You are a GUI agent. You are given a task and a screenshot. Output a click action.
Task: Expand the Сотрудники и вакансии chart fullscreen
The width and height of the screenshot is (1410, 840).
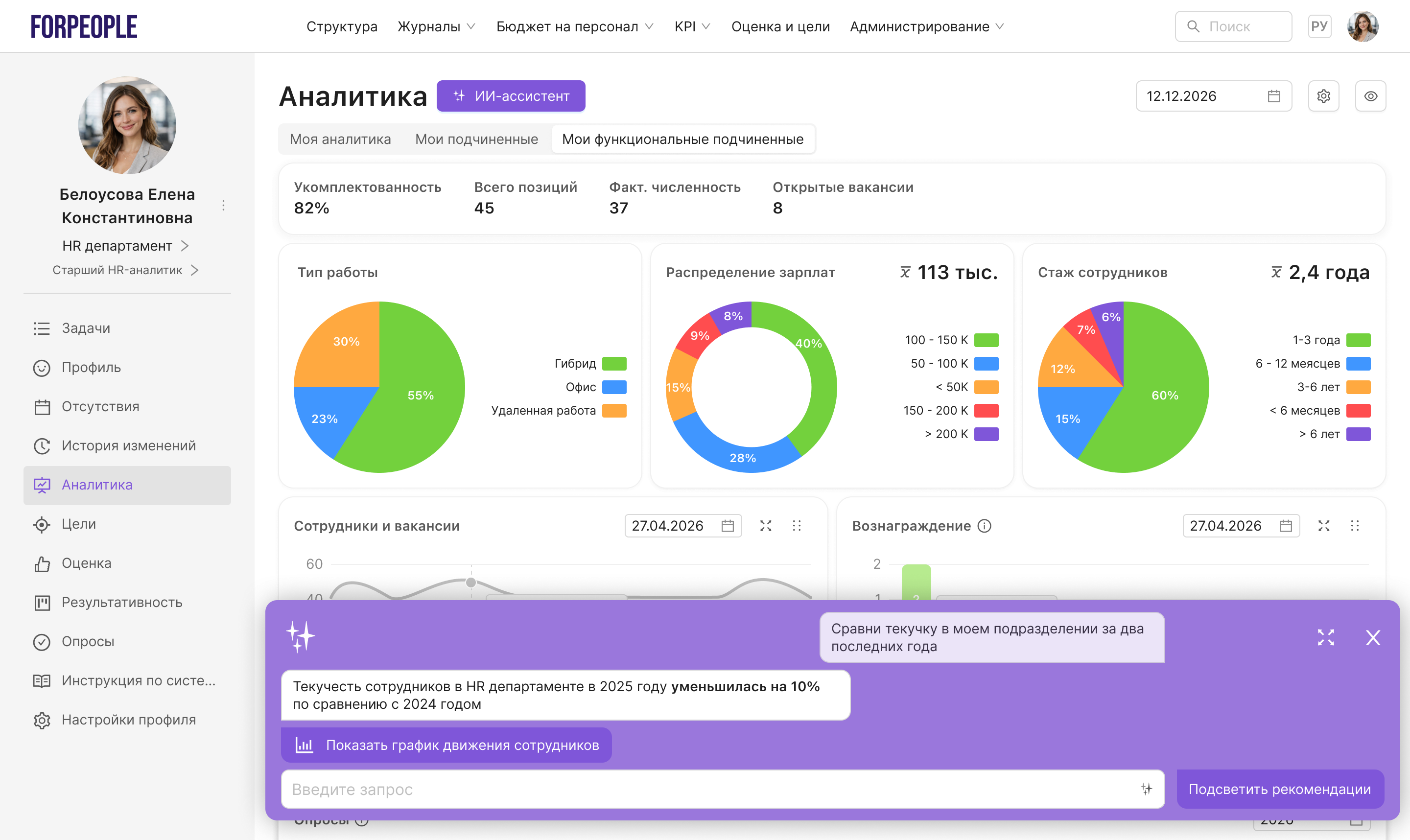pos(765,526)
